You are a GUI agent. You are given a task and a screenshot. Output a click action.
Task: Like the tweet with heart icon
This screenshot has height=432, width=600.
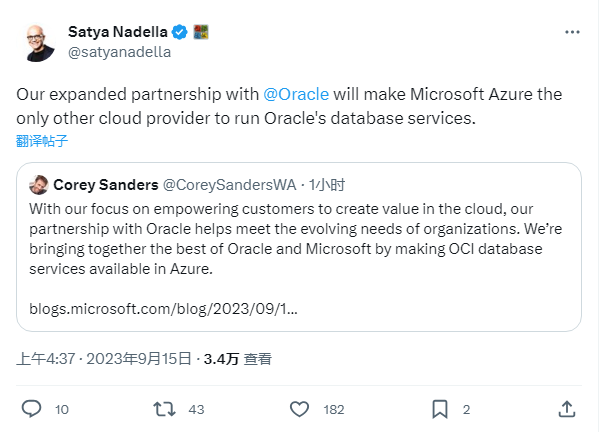298,409
